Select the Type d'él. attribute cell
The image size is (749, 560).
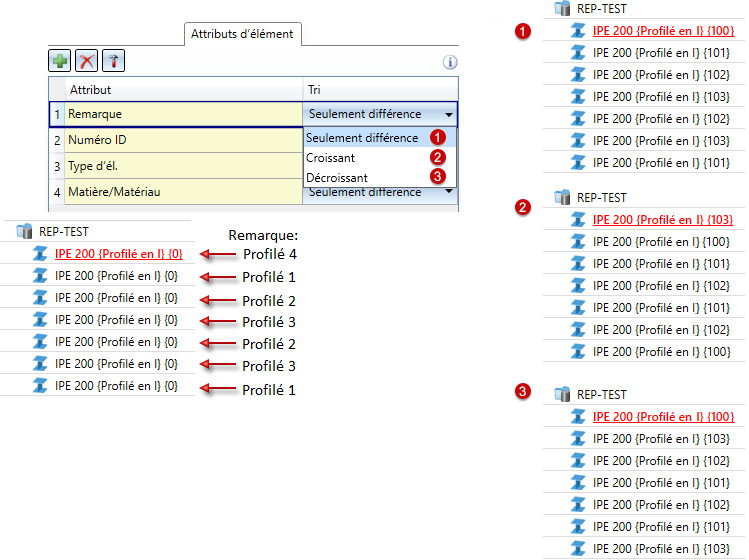[183, 166]
